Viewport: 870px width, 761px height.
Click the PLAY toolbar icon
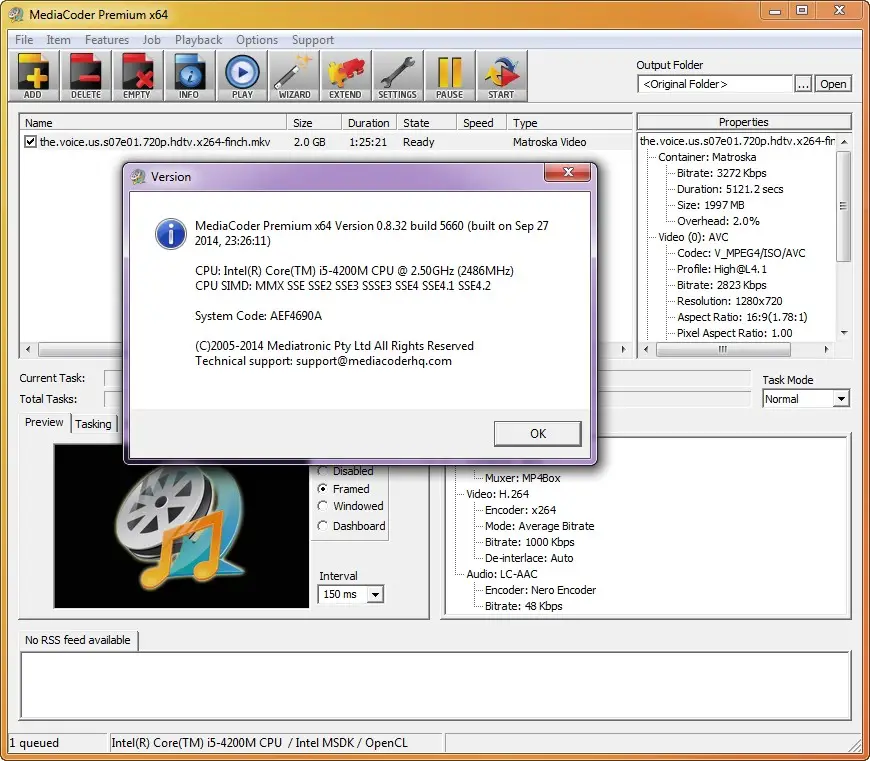coord(241,76)
